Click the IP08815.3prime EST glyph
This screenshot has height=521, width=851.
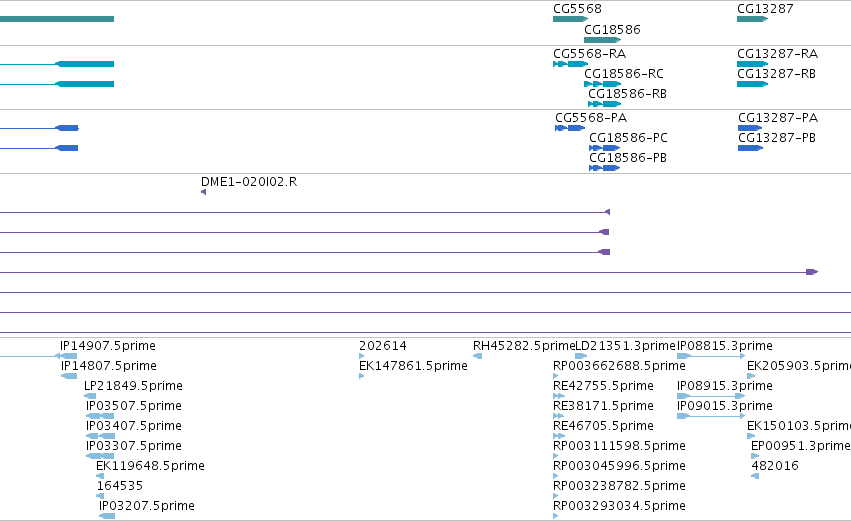[x=711, y=356]
